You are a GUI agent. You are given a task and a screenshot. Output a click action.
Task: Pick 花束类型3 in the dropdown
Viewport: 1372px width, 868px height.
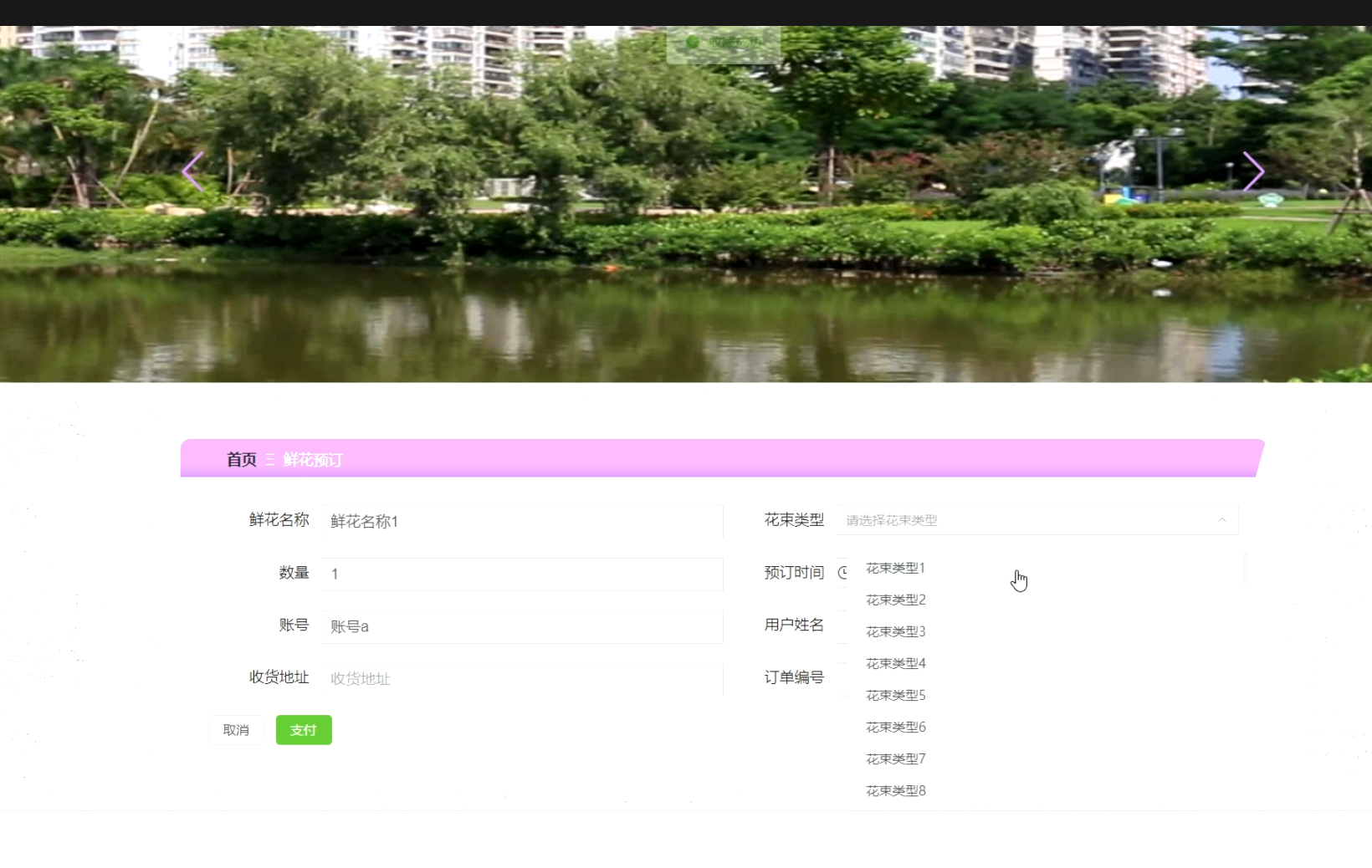coord(895,632)
